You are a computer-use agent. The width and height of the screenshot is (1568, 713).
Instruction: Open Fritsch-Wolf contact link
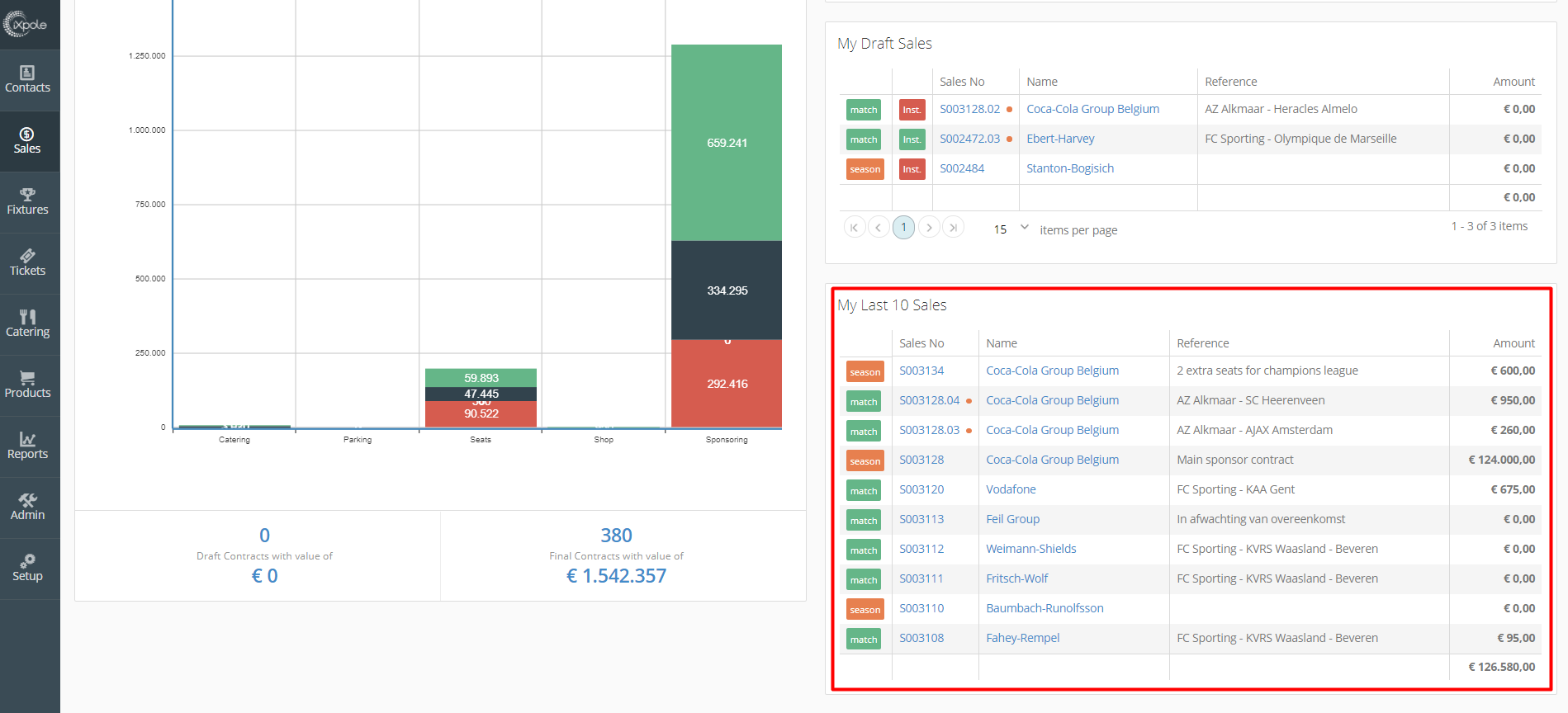tap(1016, 578)
